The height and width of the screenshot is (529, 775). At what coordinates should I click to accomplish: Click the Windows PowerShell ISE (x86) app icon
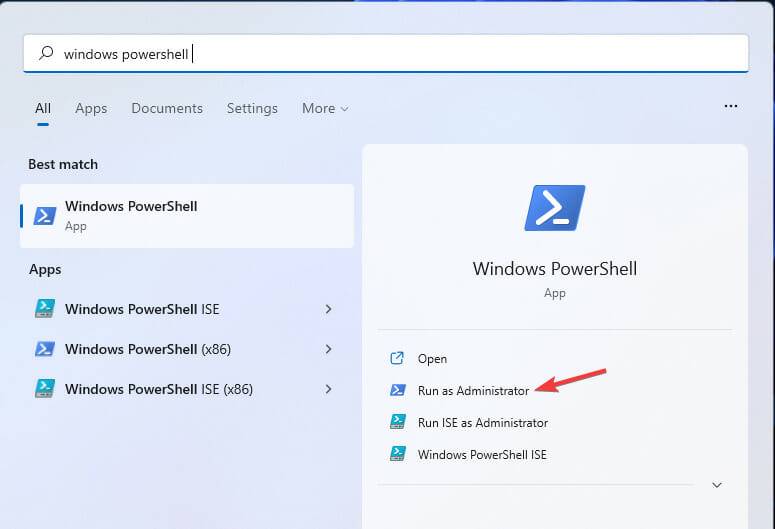click(x=44, y=389)
